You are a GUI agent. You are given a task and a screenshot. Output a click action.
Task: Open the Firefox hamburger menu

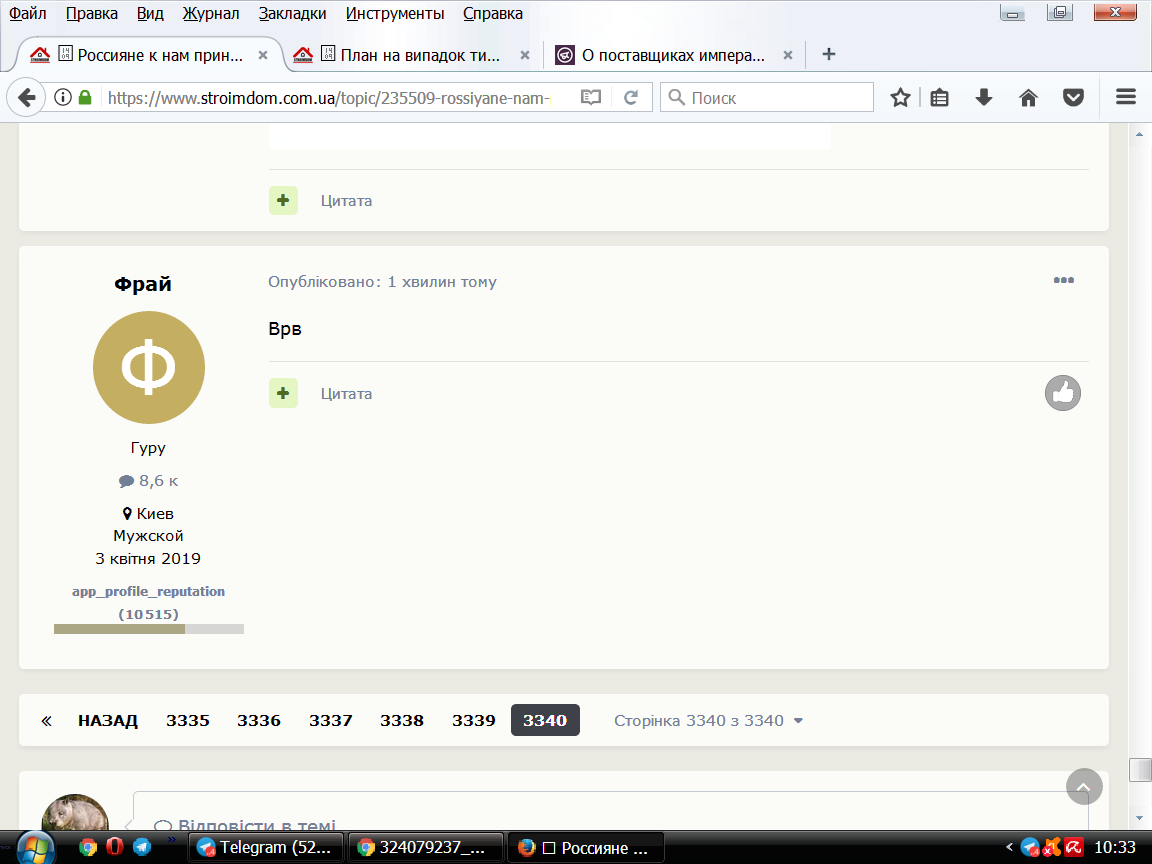pos(1126,97)
